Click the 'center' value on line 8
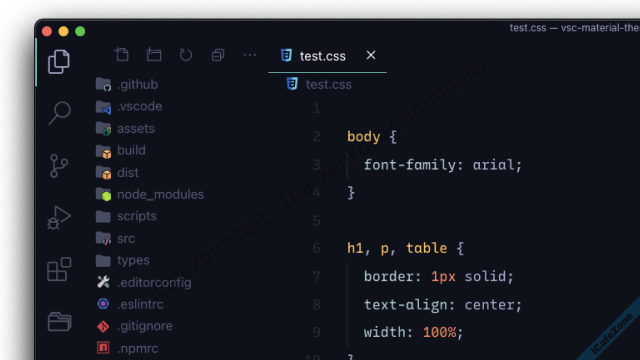The height and width of the screenshot is (360, 640). coord(489,305)
